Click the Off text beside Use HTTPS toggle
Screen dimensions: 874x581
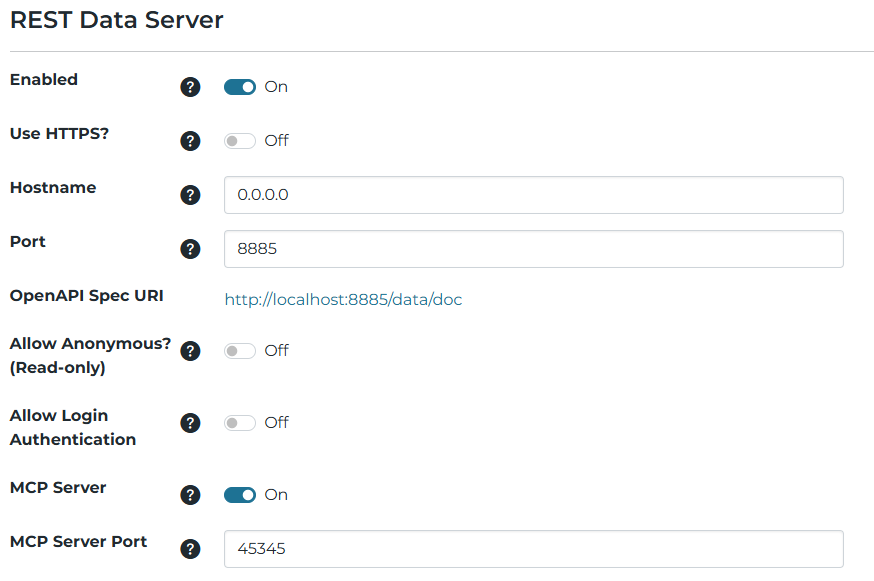[x=276, y=141]
